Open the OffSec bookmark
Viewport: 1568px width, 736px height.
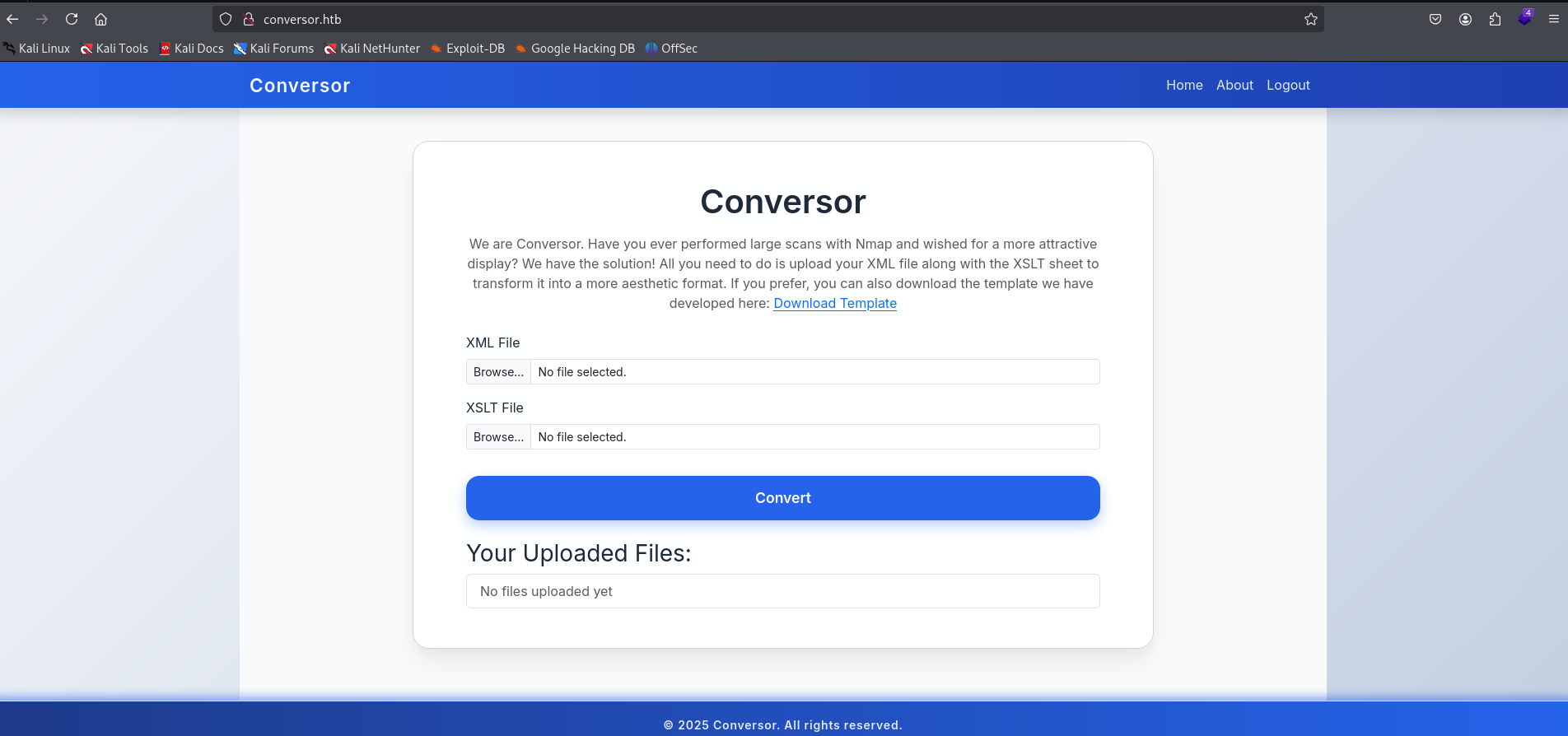(671, 49)
